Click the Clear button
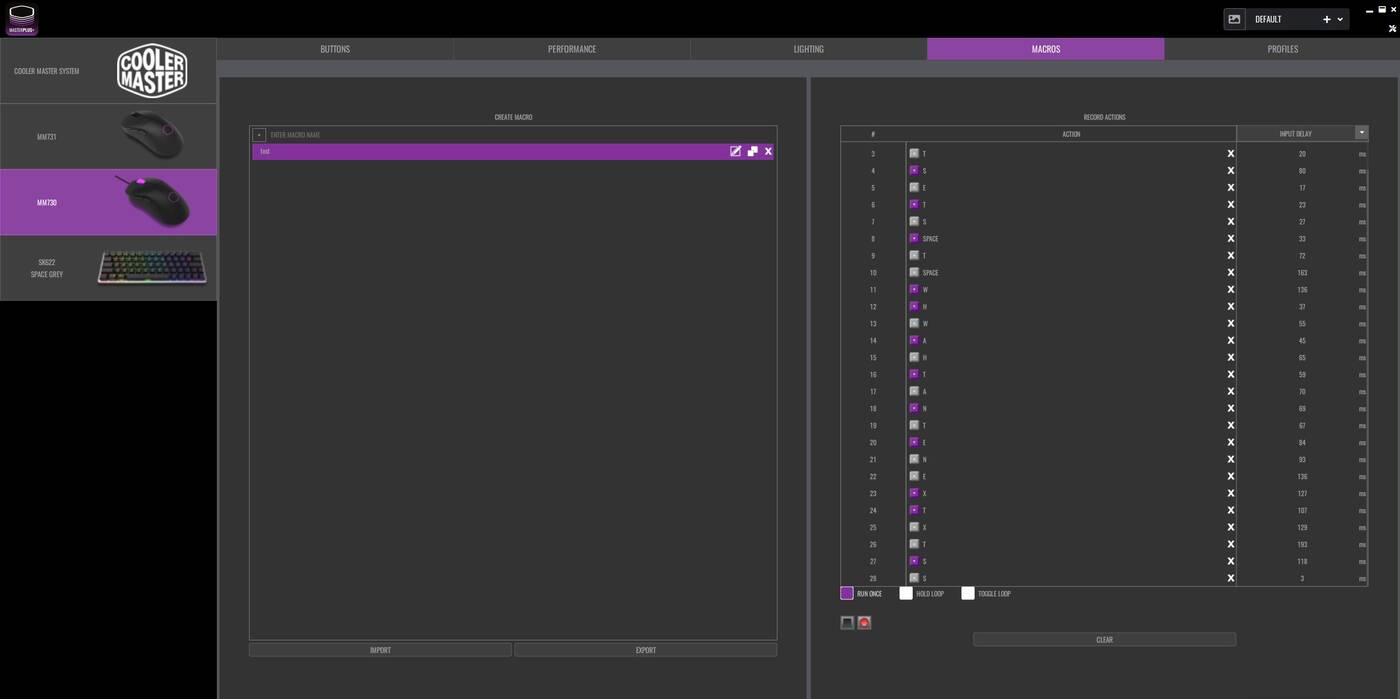 [x=1104, y=640]
